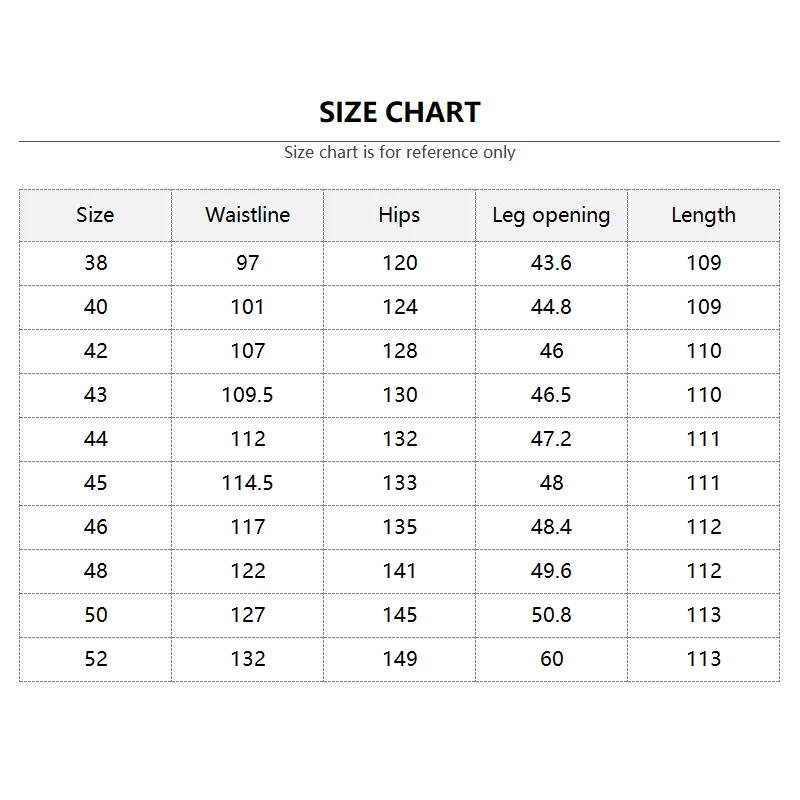The height and width of the screenshot is (800, 800).
Task: Click waistline value 109.5
Action: (247, 395)
